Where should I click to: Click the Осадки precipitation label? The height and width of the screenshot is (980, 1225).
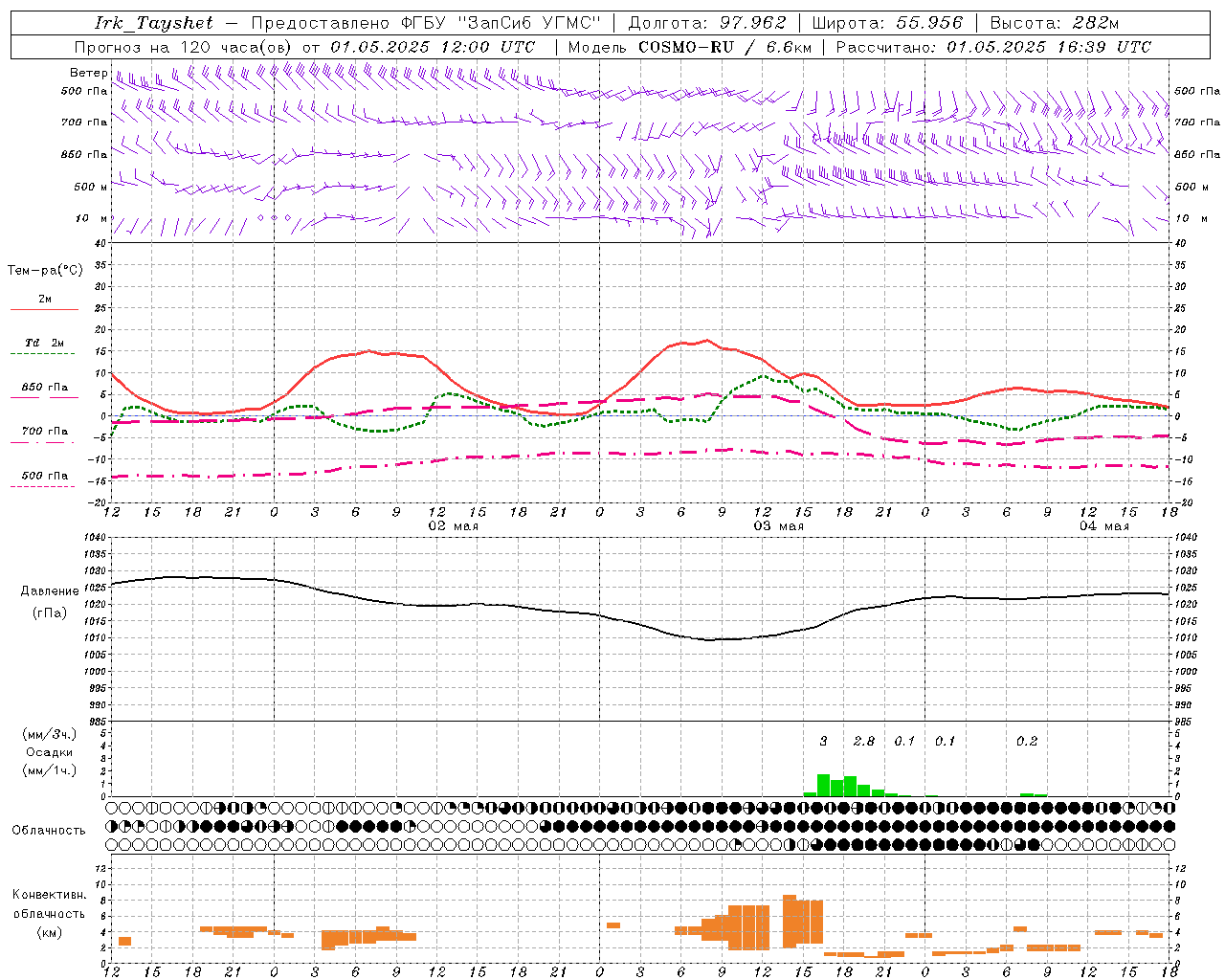point(49,752)
